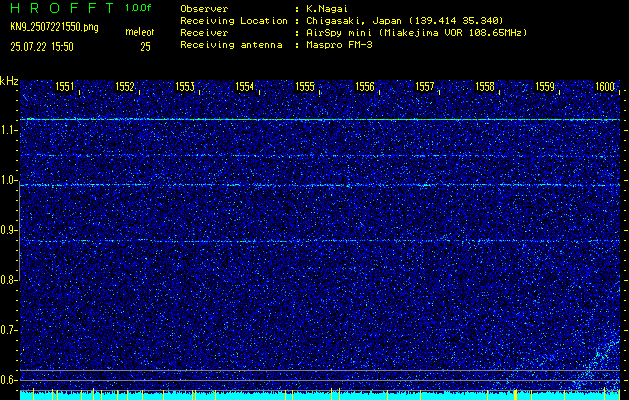Click the meteor label above the count
Viewport: 629px width, 400px height.
pyautogui.click(x=140, y=32)
